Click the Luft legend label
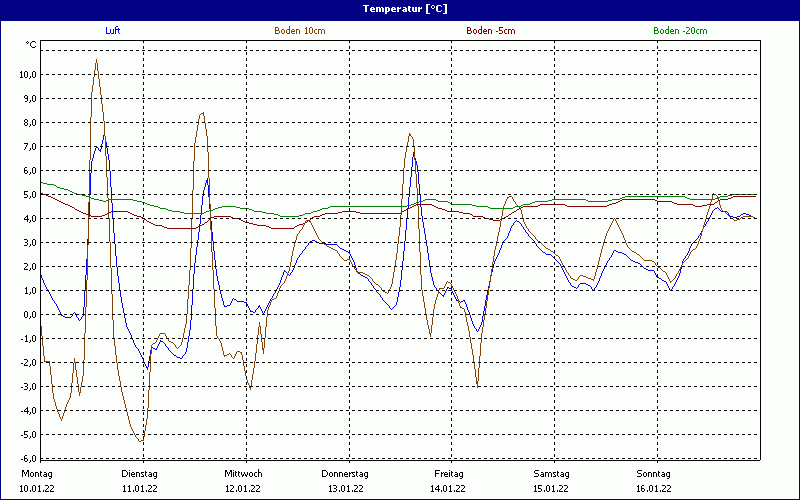Screen dimensions: 800x500 click(x=113, y=31)
